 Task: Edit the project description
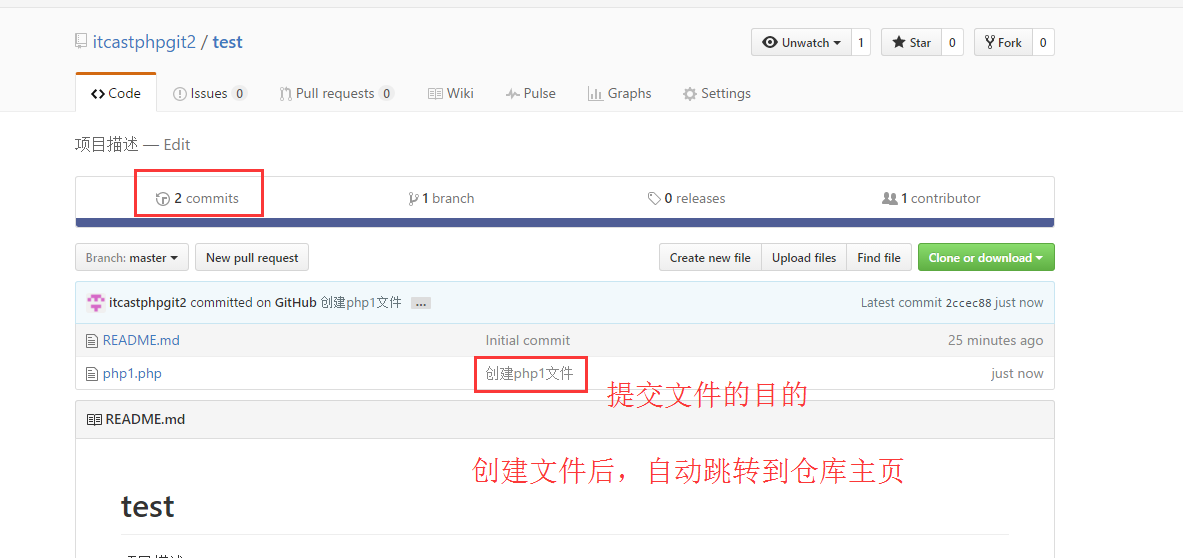pyautogui.click(x=177, y=144)
